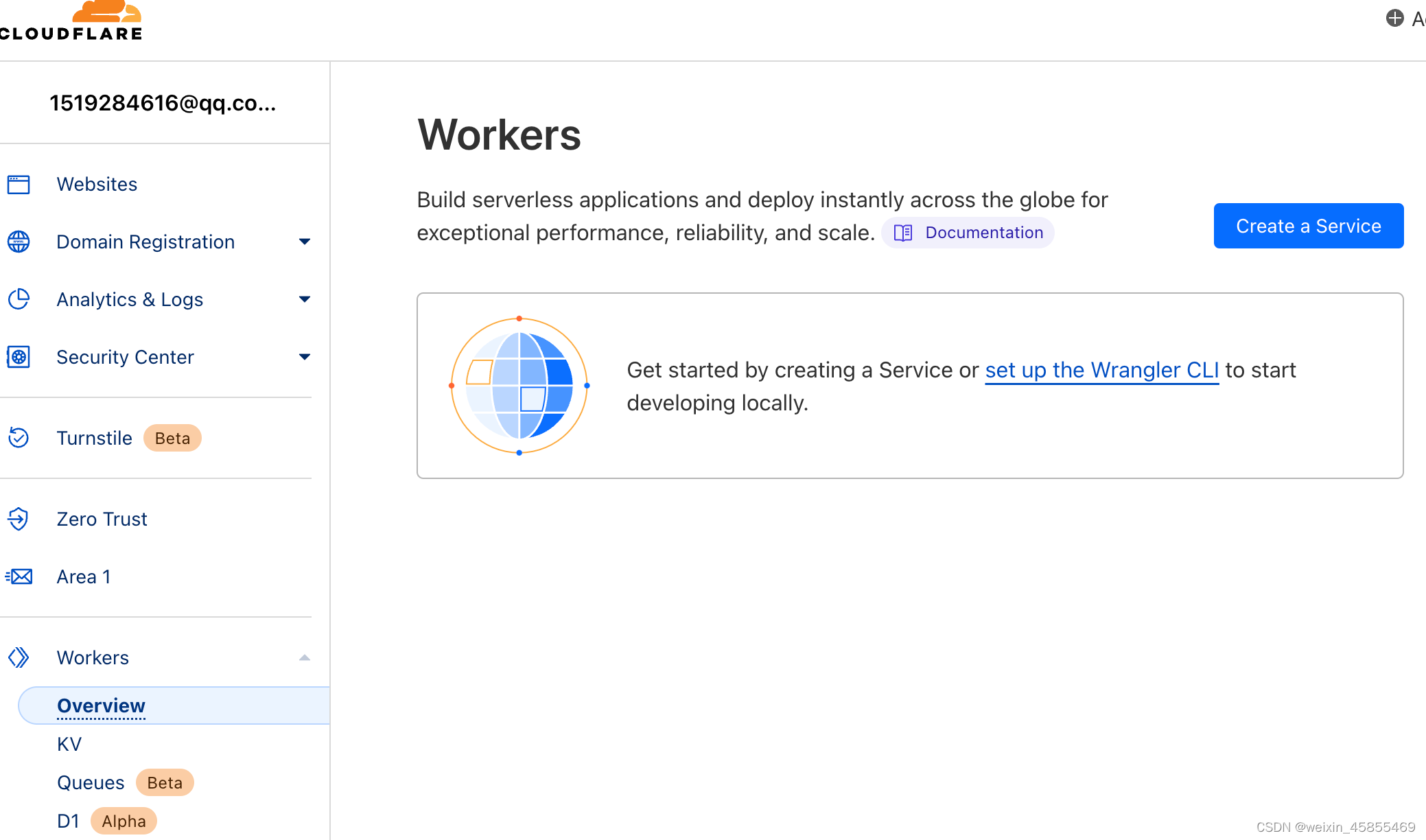Open the Queues Beta submenu item
Viewport: 1426px width, 840px height.
91,782
